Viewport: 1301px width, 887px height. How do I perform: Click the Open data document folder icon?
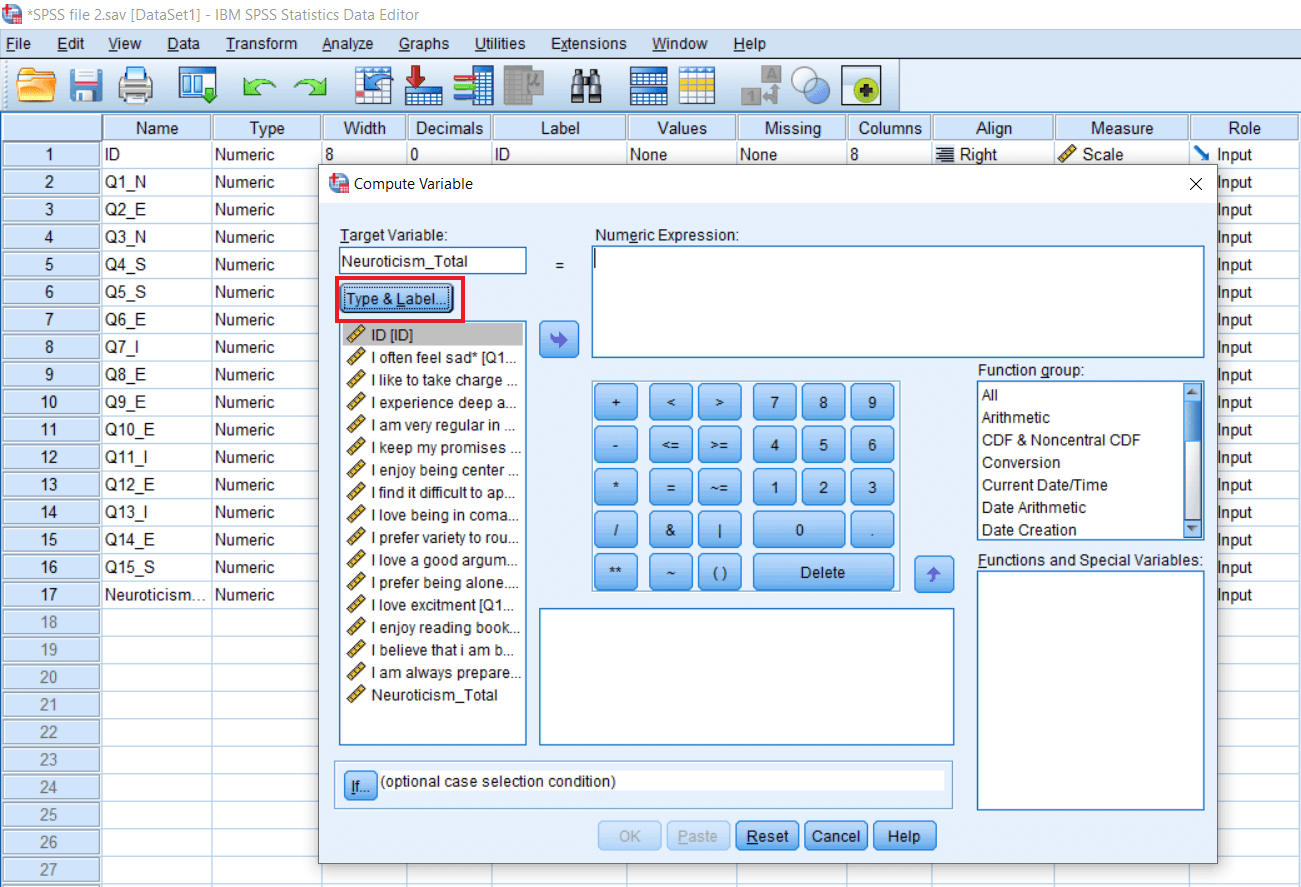(37, 86)
